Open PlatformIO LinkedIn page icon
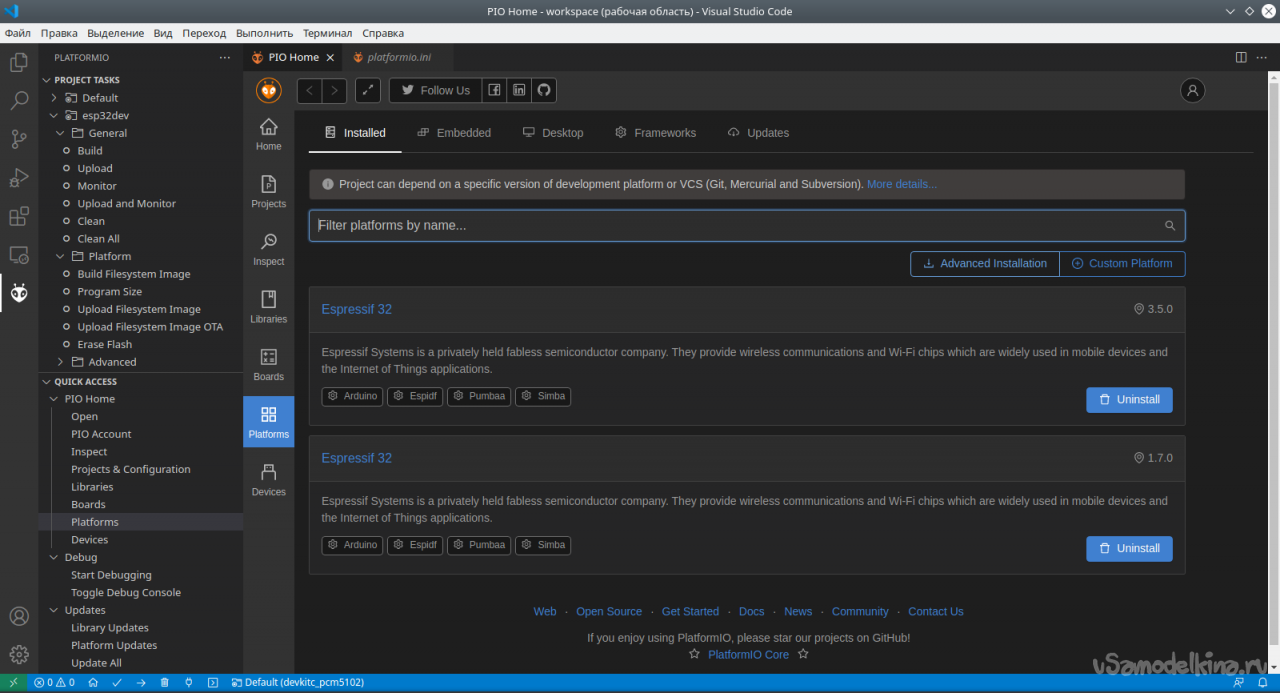Image resolution: width=1280 pixels, height=693 pixels. pos(519,90)
